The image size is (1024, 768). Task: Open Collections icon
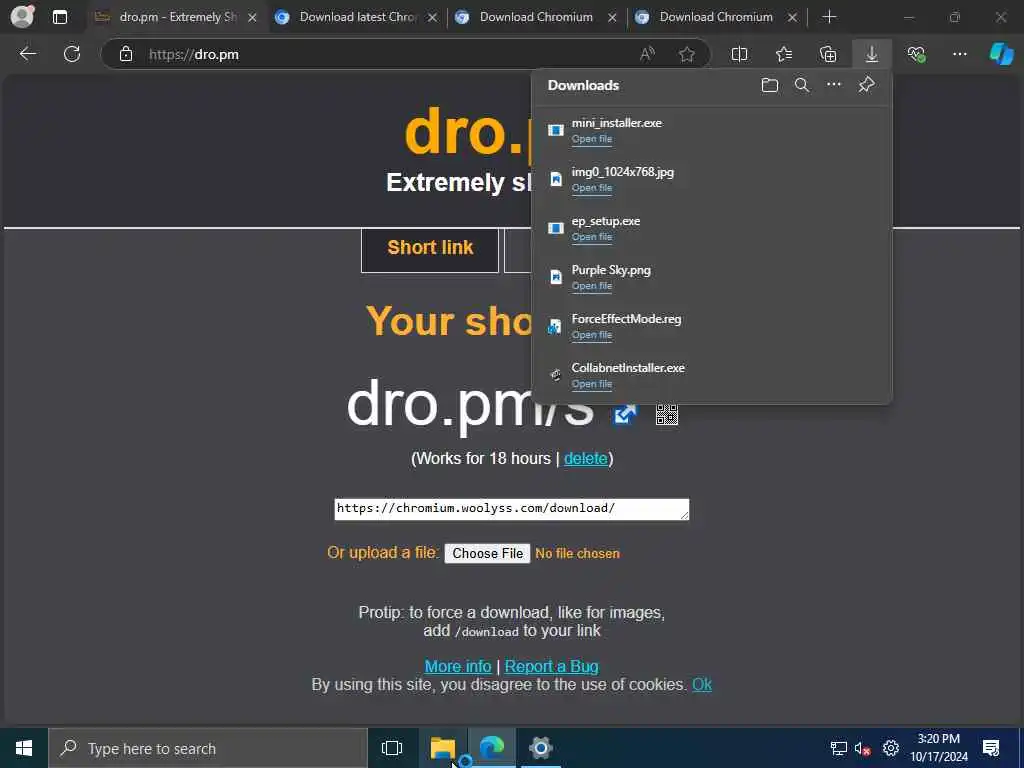tap(827, 54)
